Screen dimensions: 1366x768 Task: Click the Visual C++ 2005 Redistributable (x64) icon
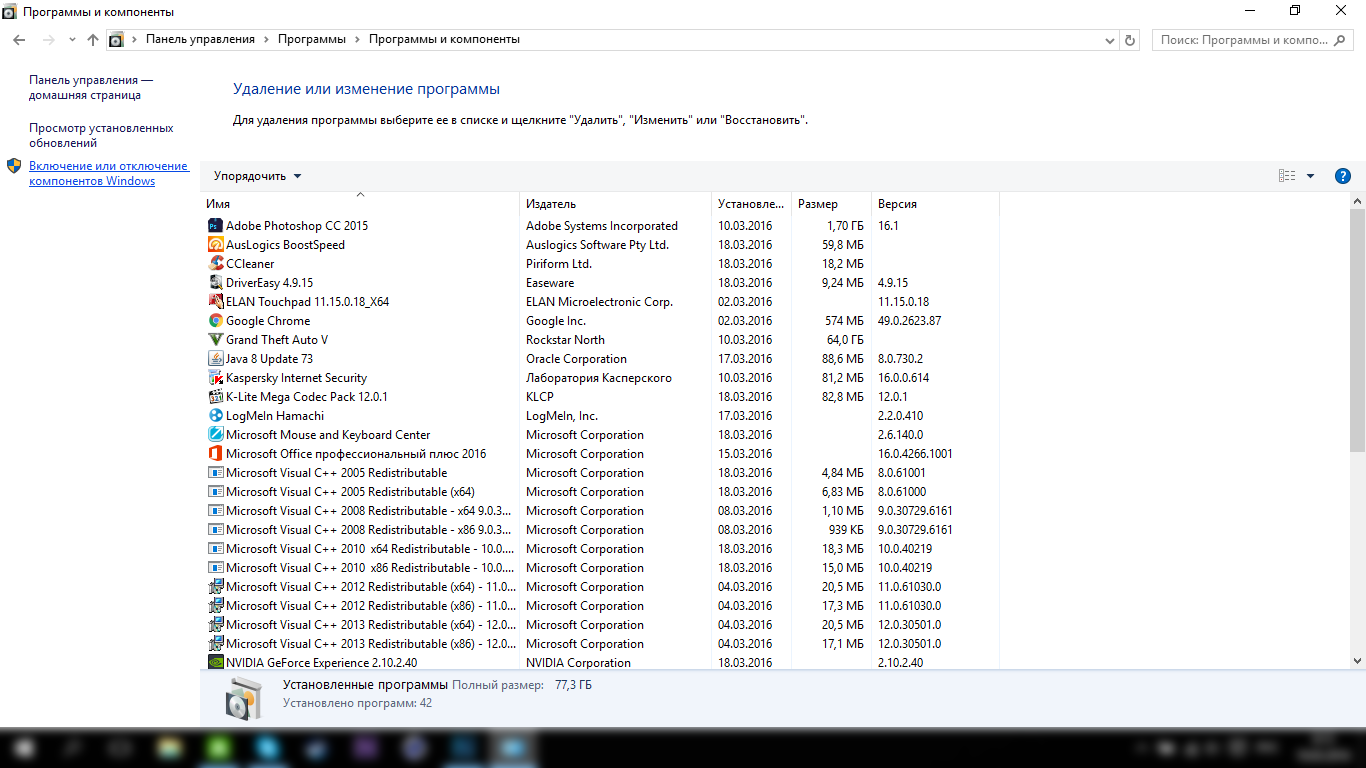pyautogui.click(x=215, y=492)
